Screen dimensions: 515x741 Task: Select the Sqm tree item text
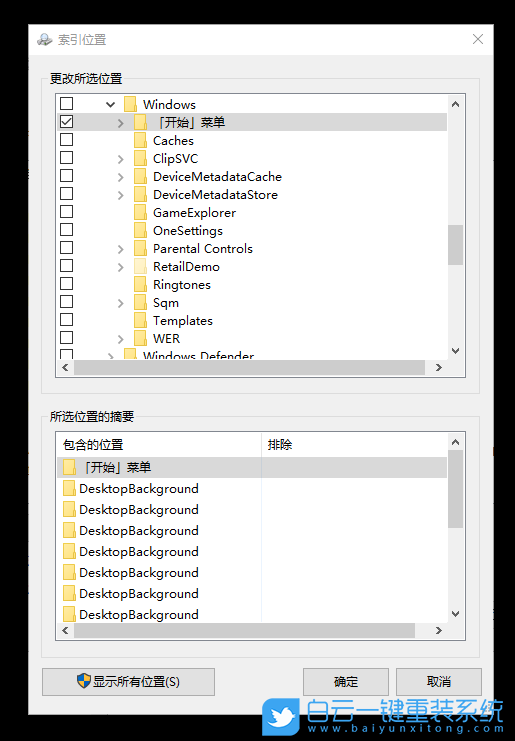(166, 303)
